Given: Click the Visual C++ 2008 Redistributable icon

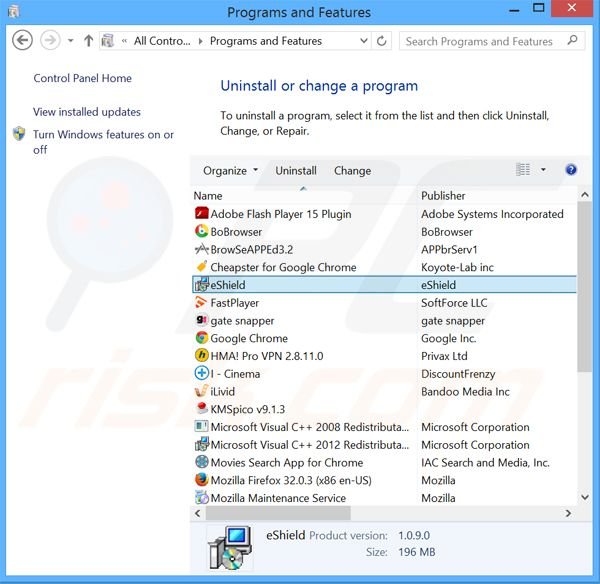Looking at the screenshot, I should tap(201, 426).
